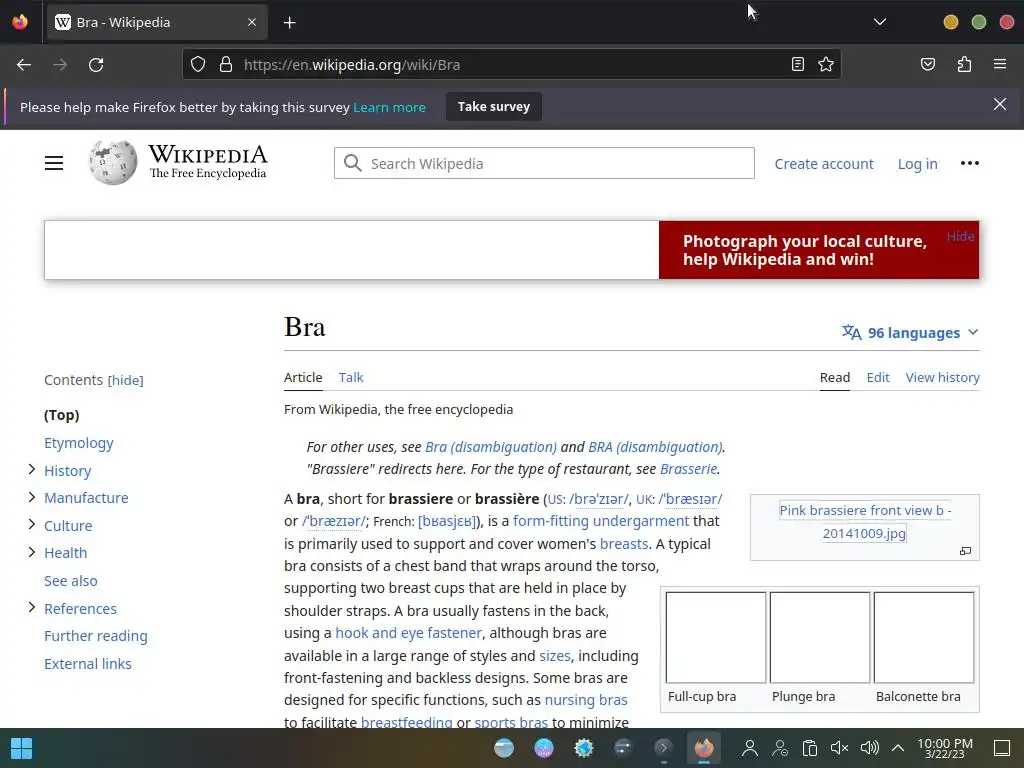Open the personal tools ellipsis menu
The image size is (1024, 768).
tap(970, 163)
